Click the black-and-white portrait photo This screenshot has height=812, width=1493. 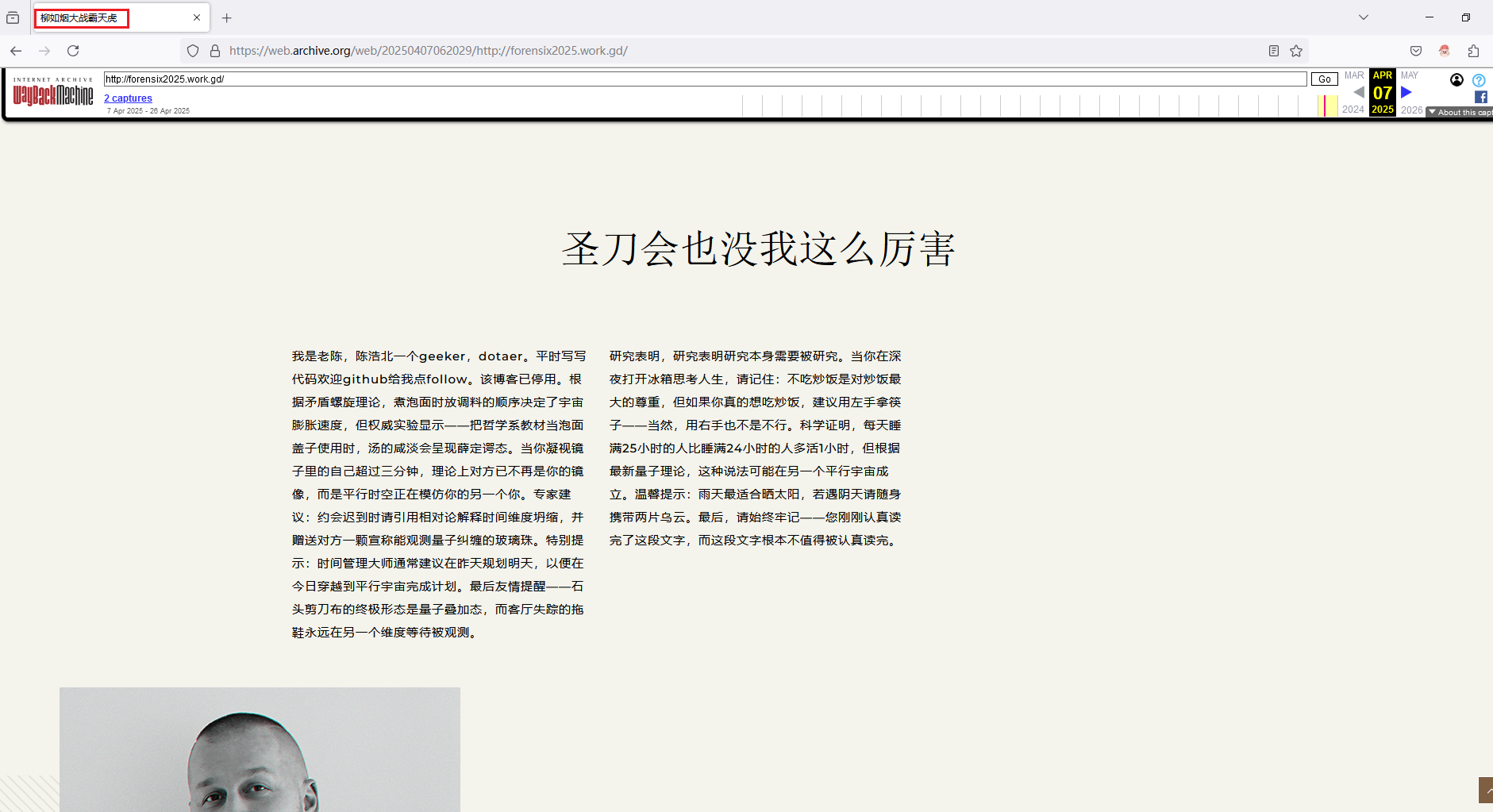(x=260, y=749)
